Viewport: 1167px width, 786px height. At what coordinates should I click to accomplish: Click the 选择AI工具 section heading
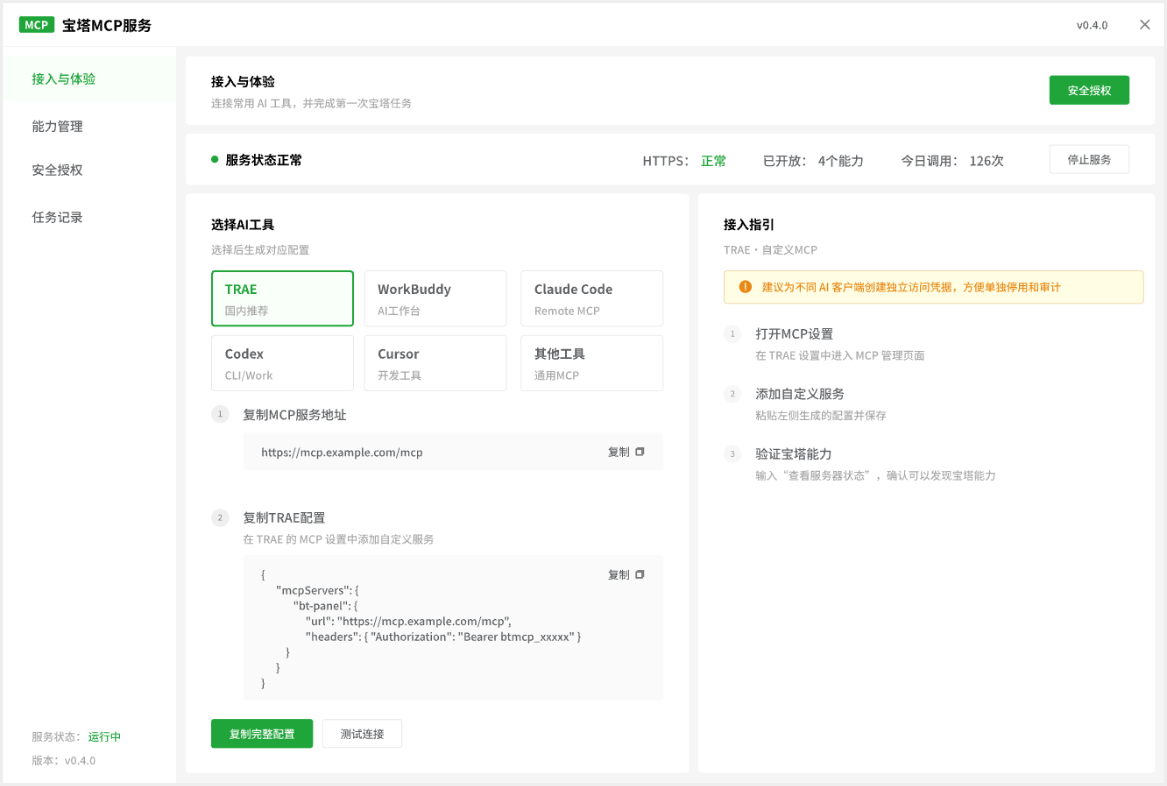[243, 225]
